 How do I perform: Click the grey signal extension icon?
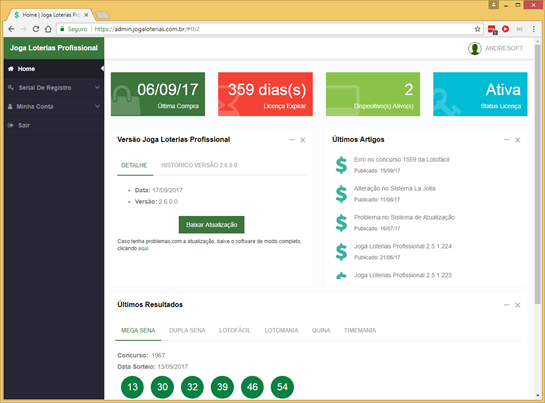(x=519, y=29)
